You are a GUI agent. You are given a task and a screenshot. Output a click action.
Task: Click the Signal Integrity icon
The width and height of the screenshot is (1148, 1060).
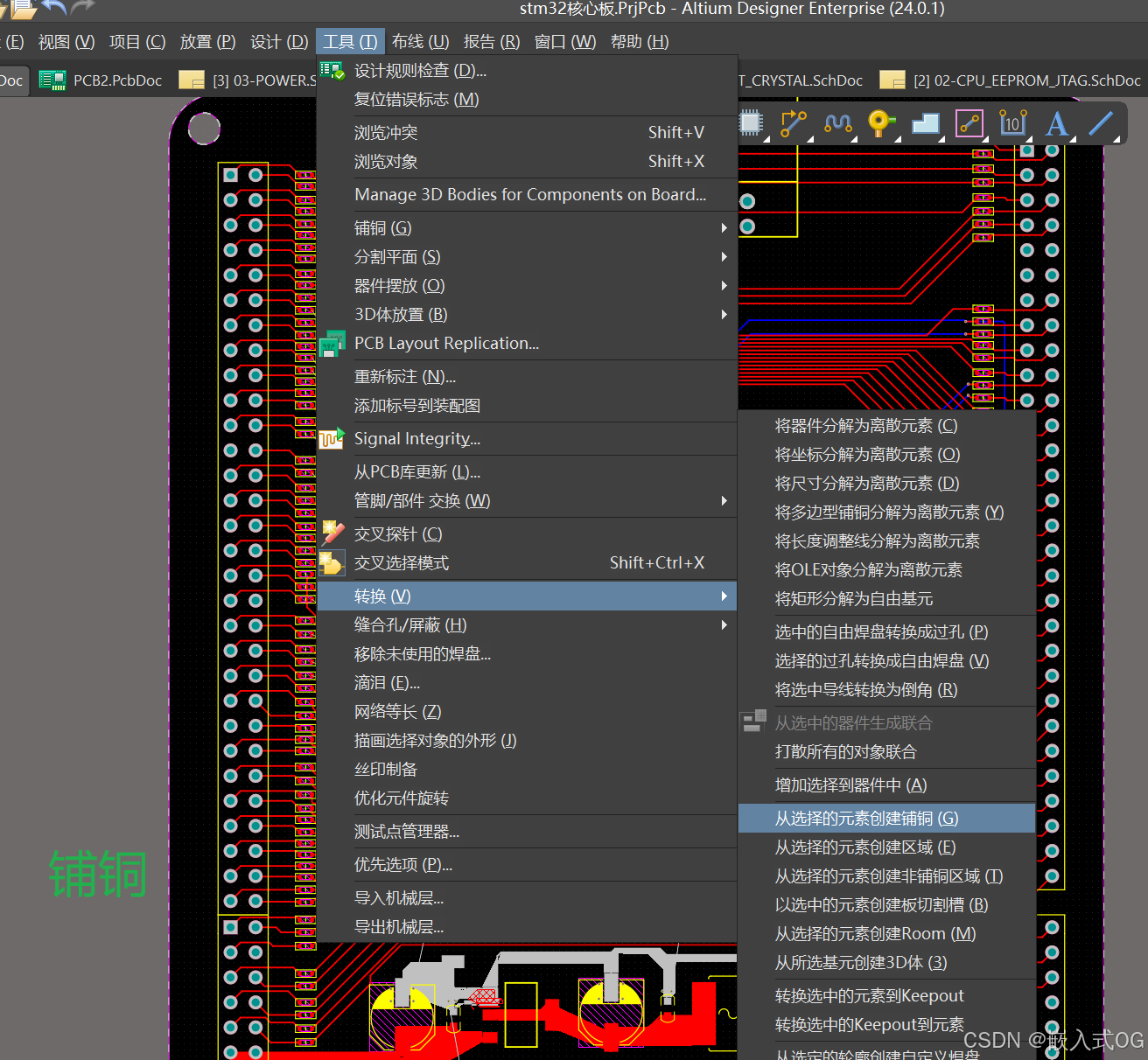[332, 438]
